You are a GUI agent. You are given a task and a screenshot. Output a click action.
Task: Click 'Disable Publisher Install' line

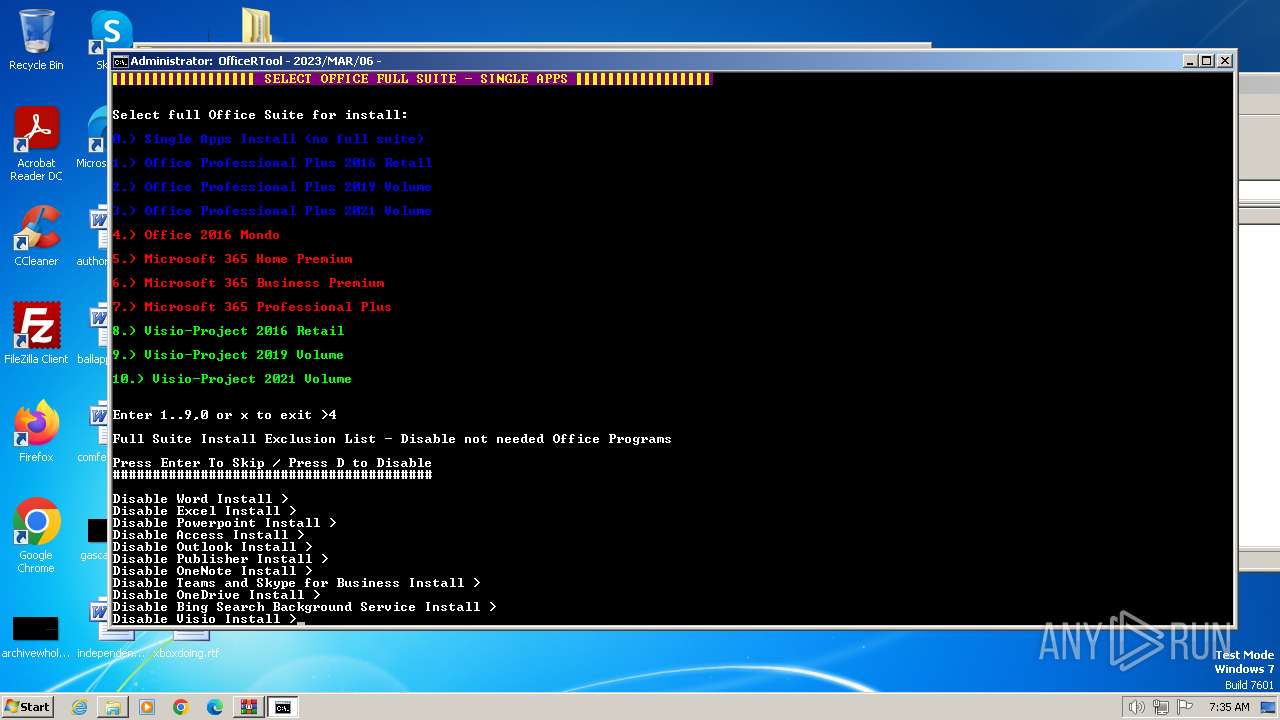click(220, 559)
